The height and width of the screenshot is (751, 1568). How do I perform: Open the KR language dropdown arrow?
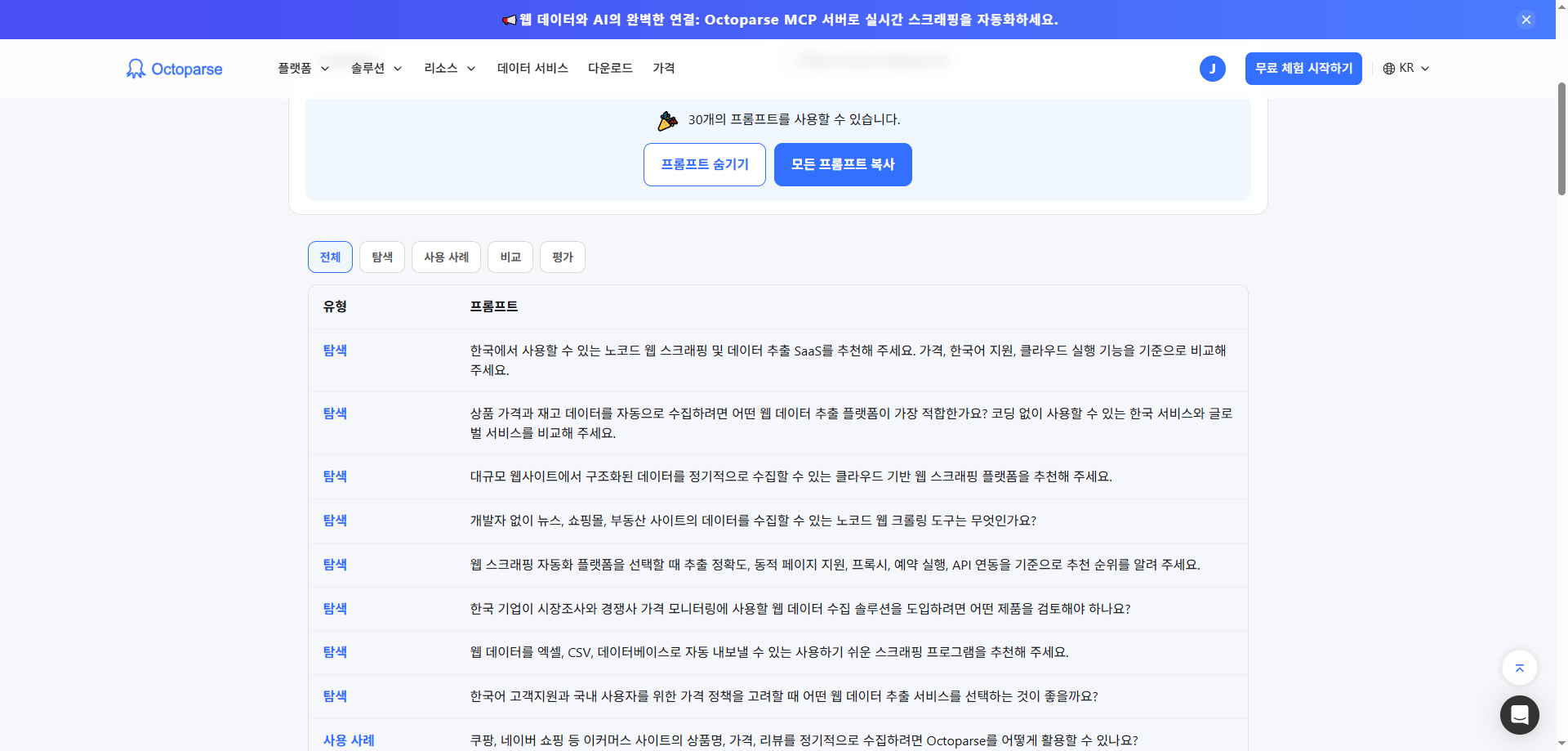coord(1425,69)
